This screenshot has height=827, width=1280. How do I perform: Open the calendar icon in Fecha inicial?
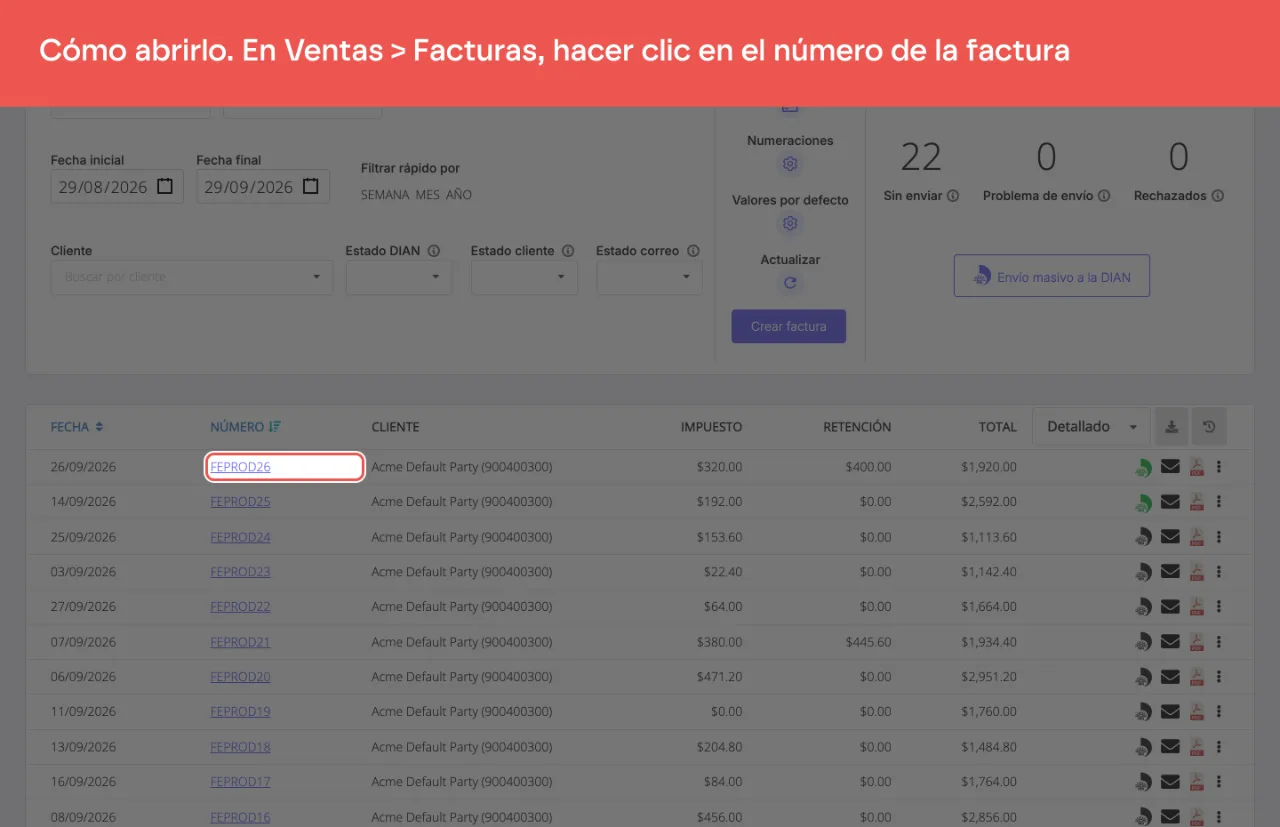click(165, 186)
